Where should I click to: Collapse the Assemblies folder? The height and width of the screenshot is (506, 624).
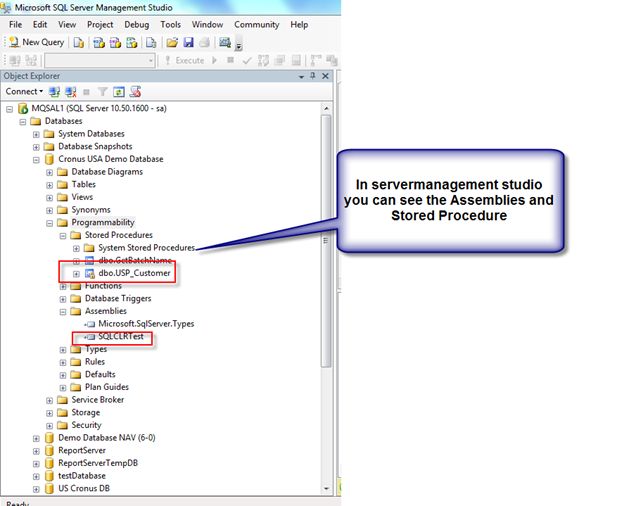(x=63, y=312)
